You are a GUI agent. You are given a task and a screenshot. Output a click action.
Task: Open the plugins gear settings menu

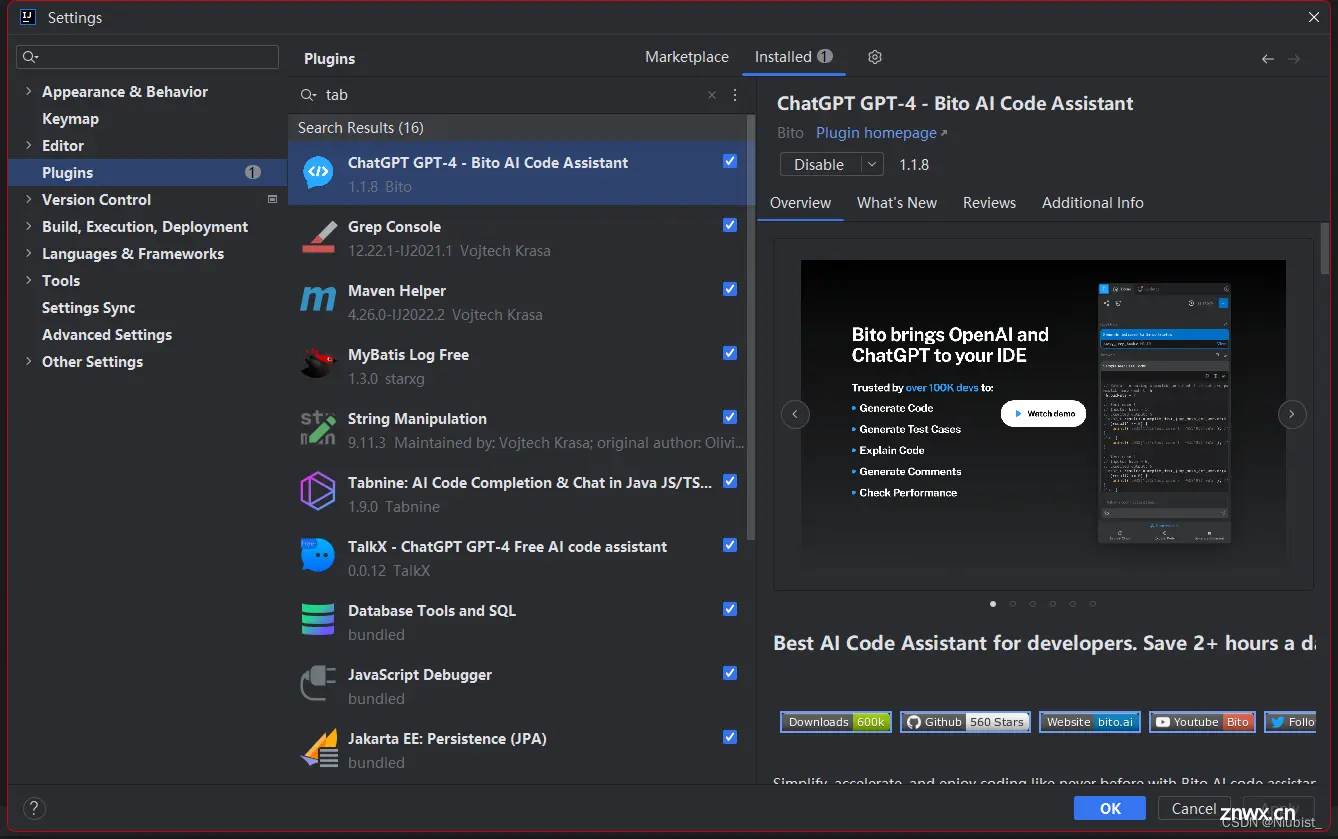click(875, 57)
